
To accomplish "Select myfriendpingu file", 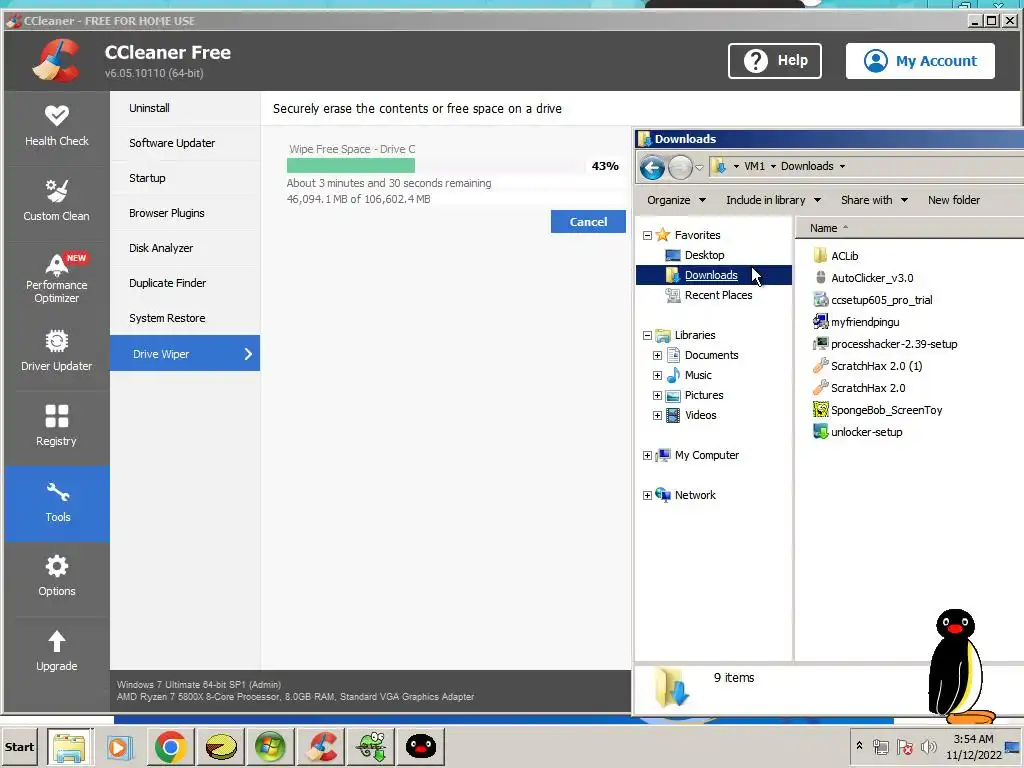I will point(856,322).
